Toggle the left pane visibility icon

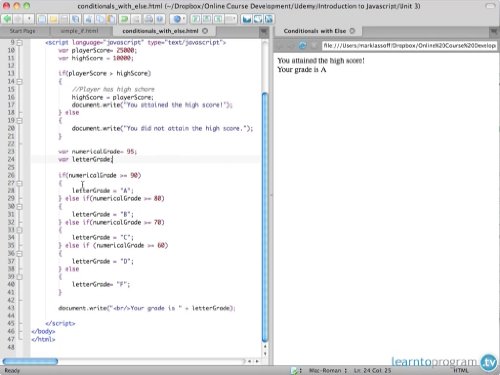click(247, 19)
